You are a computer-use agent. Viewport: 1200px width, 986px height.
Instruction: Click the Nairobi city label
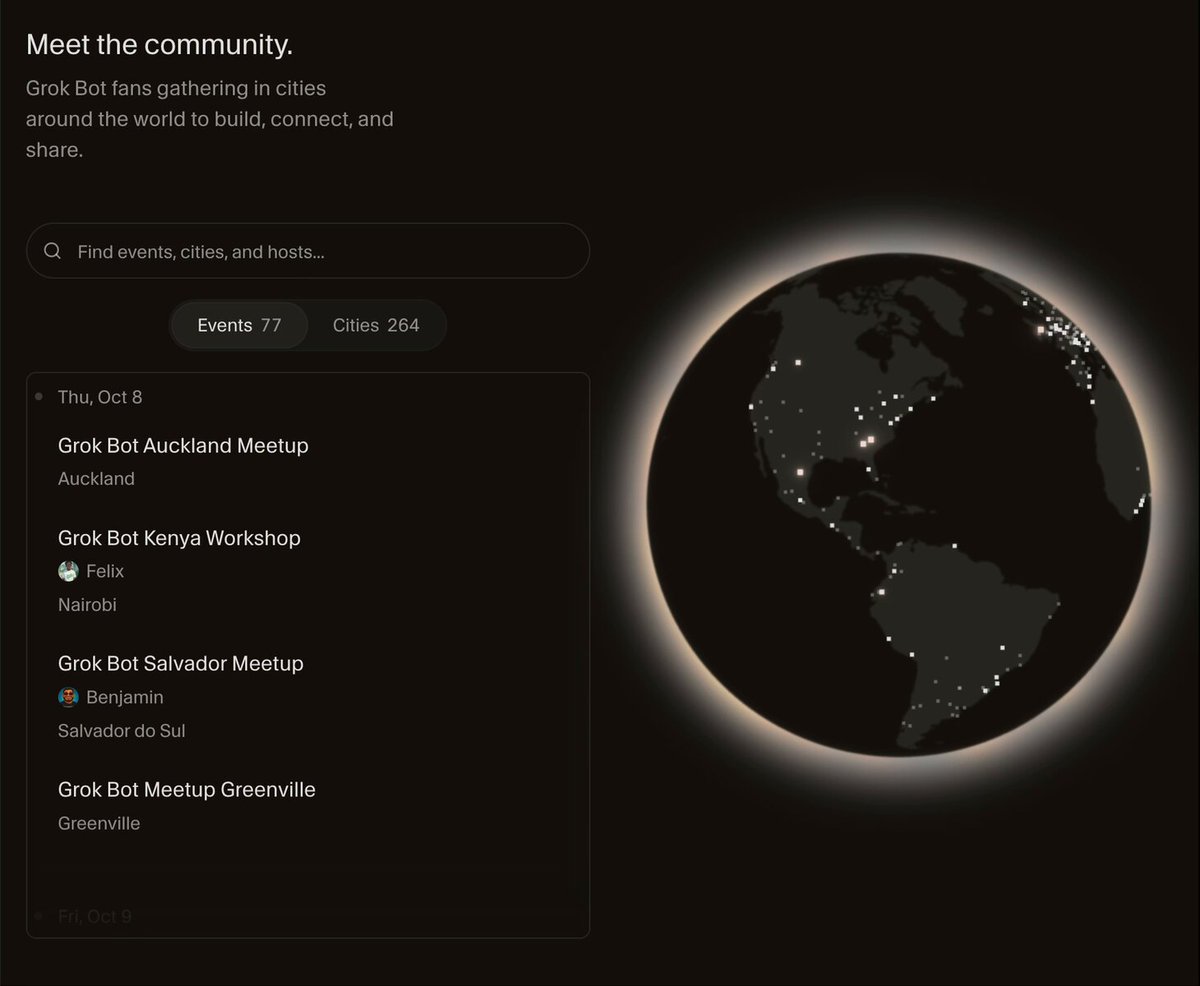click(87, 605)
